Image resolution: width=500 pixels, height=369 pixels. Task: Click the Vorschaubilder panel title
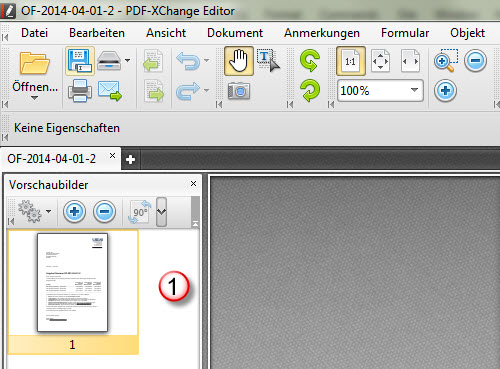(49, 185)
